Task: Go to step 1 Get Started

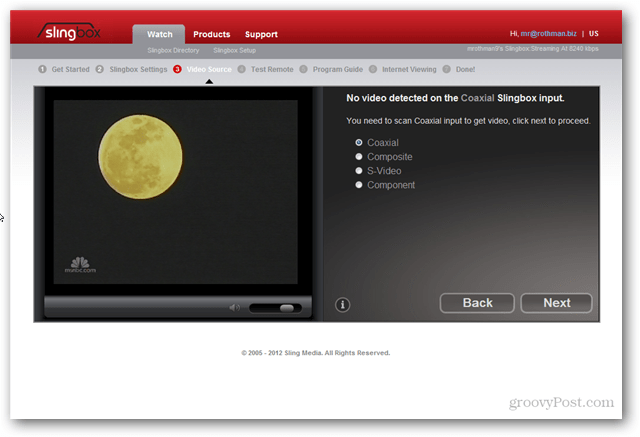Action: pyautogui.click(x=64, y=69)
